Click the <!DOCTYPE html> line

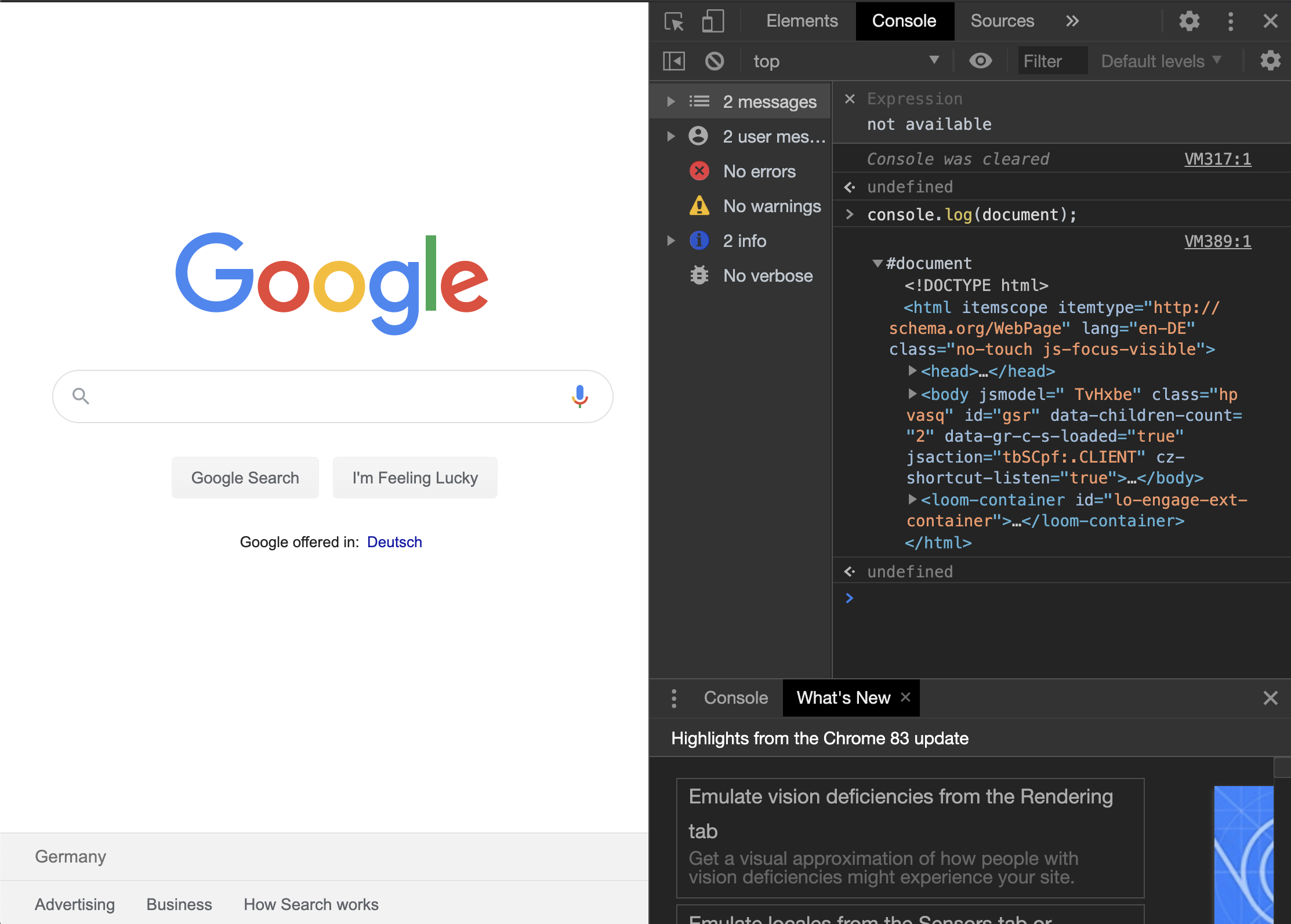coord(976,285)
